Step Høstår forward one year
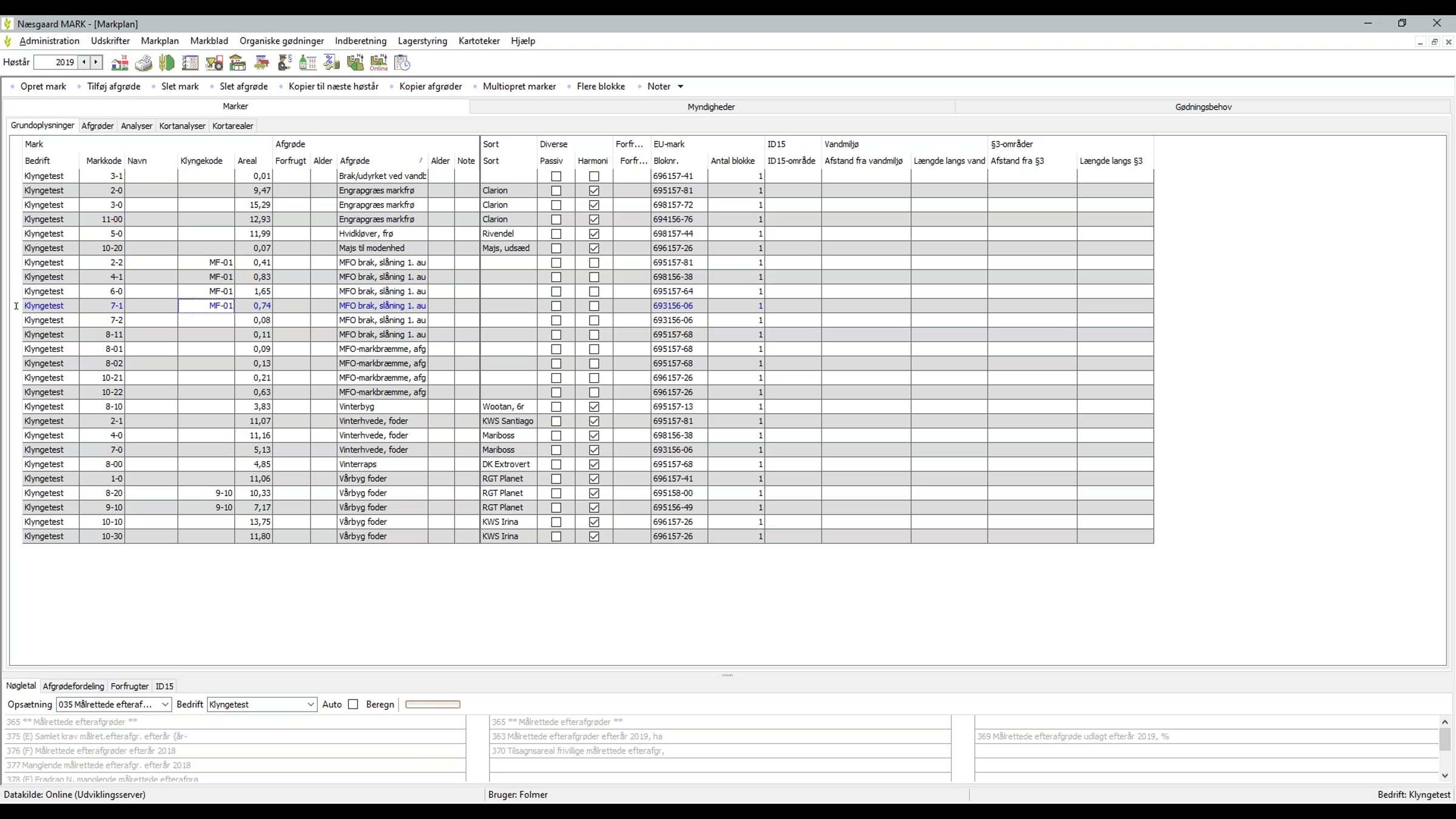The height and width of the screenshot is (819, 1456). coord(96,62)
